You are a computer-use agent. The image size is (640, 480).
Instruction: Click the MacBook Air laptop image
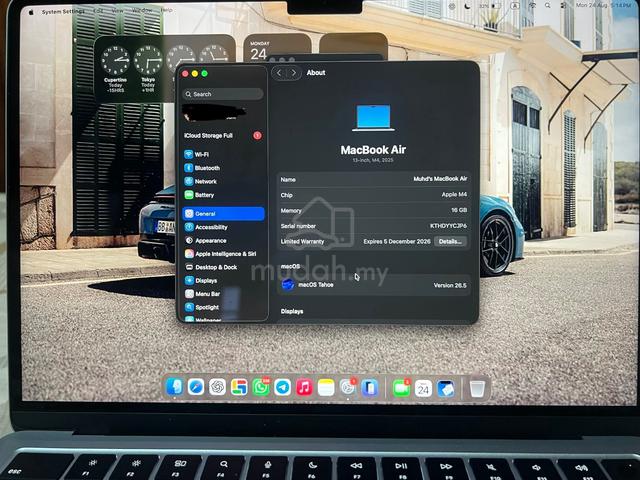tap(373, 118)
